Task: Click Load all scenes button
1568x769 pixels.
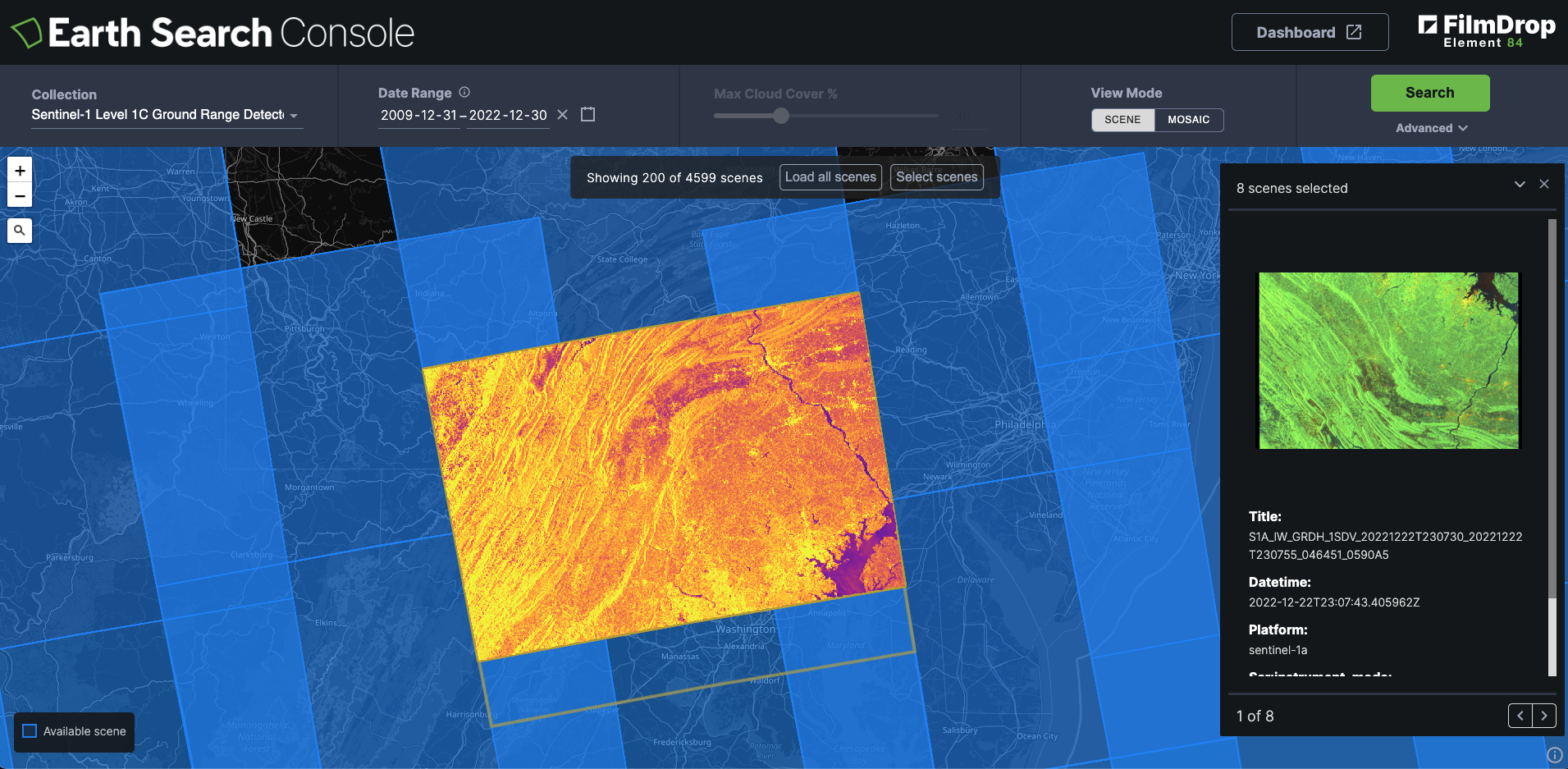Action: point(830,177)
